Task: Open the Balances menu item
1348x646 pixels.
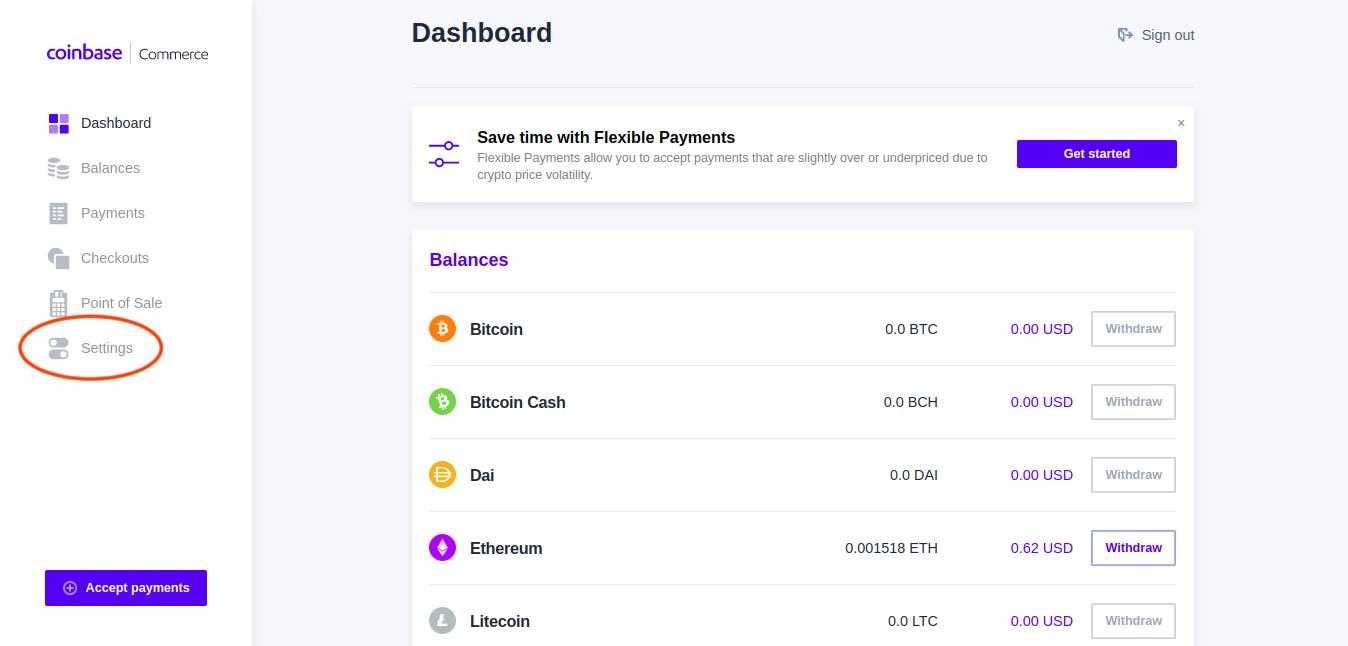Action: click(110, 168)
